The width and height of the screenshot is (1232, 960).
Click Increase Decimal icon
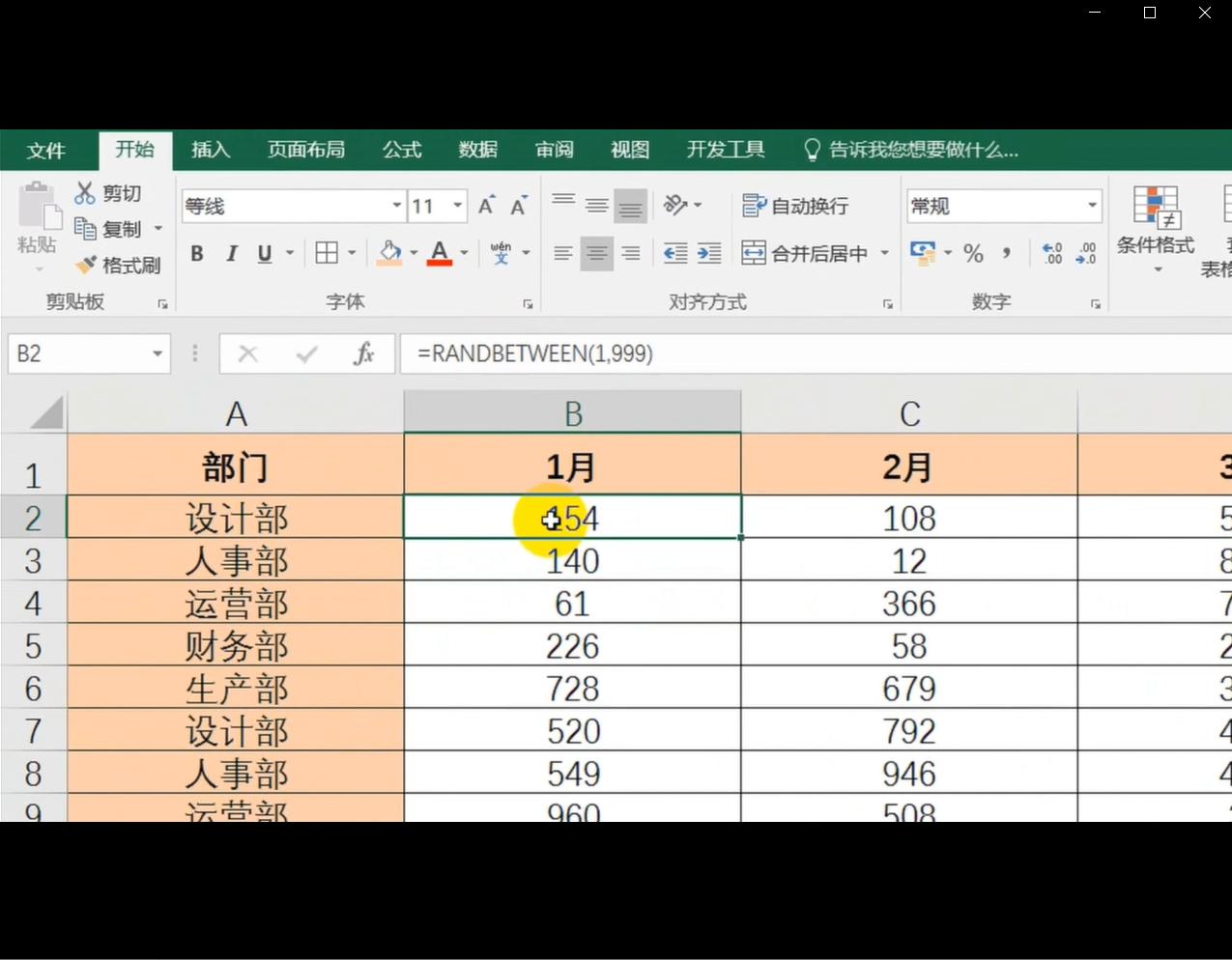(1051, 253)
